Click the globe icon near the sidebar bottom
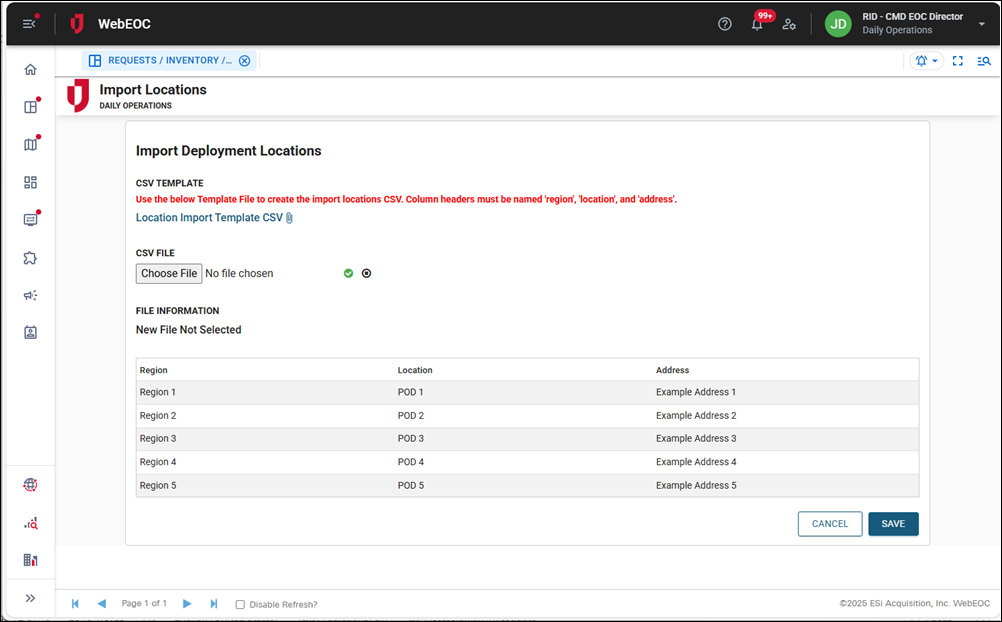Image resolution: width=1002 pixels, height=622 pixels. click(x=30, y=484)
